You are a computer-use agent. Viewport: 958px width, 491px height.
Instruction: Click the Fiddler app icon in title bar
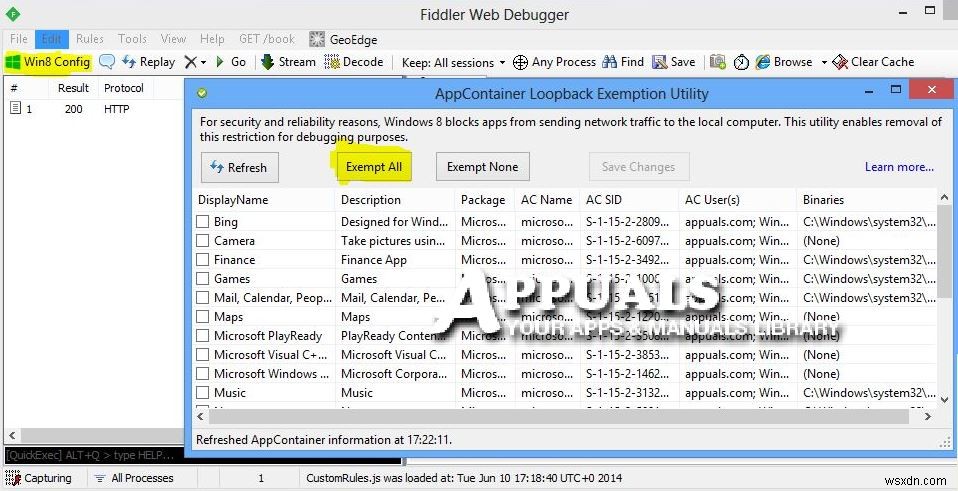pyautogui.click(x=12, y=13)
